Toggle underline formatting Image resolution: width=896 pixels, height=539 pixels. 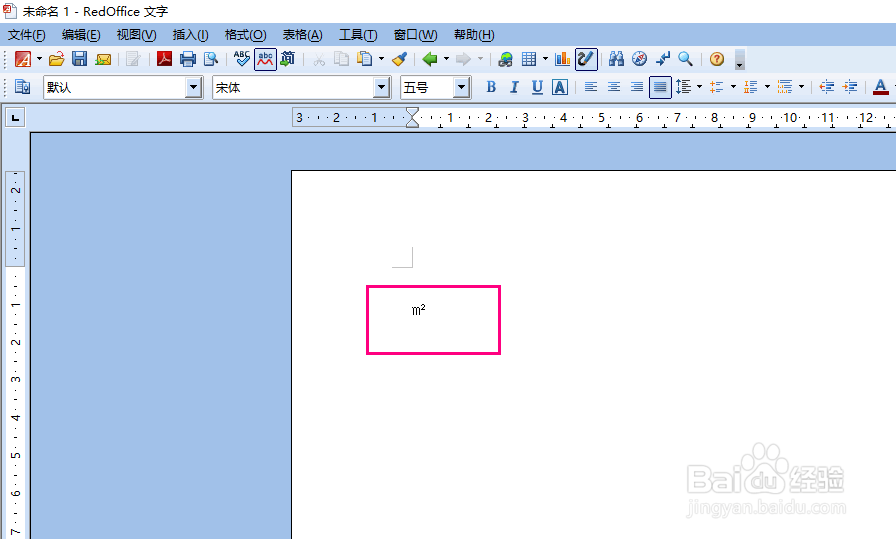point(537,87)
